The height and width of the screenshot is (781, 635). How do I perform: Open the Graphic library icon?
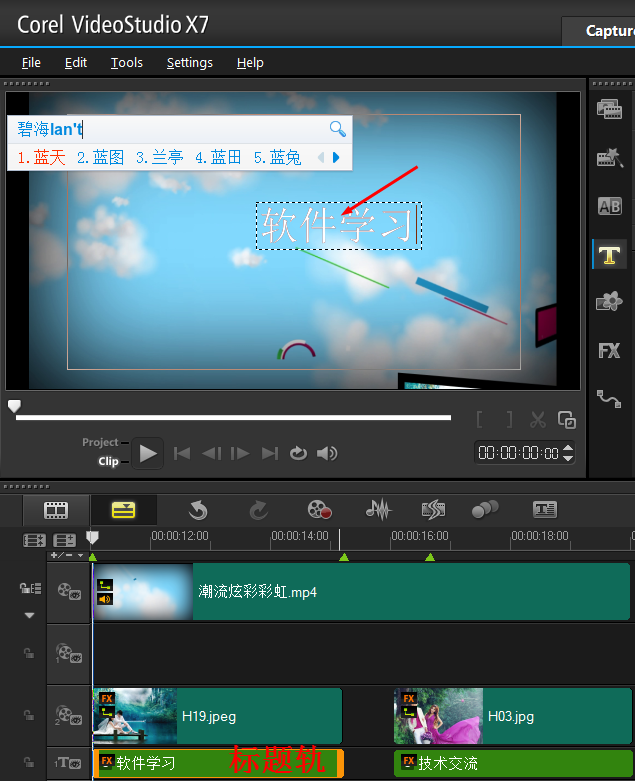(609, 301)
